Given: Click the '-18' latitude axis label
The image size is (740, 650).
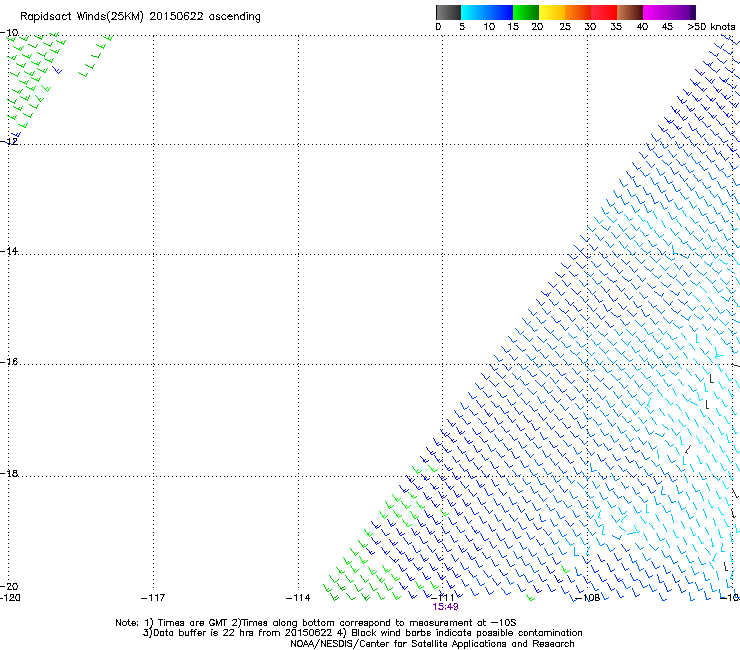Looking at the screenshot, I should click(x=9, y=473).
